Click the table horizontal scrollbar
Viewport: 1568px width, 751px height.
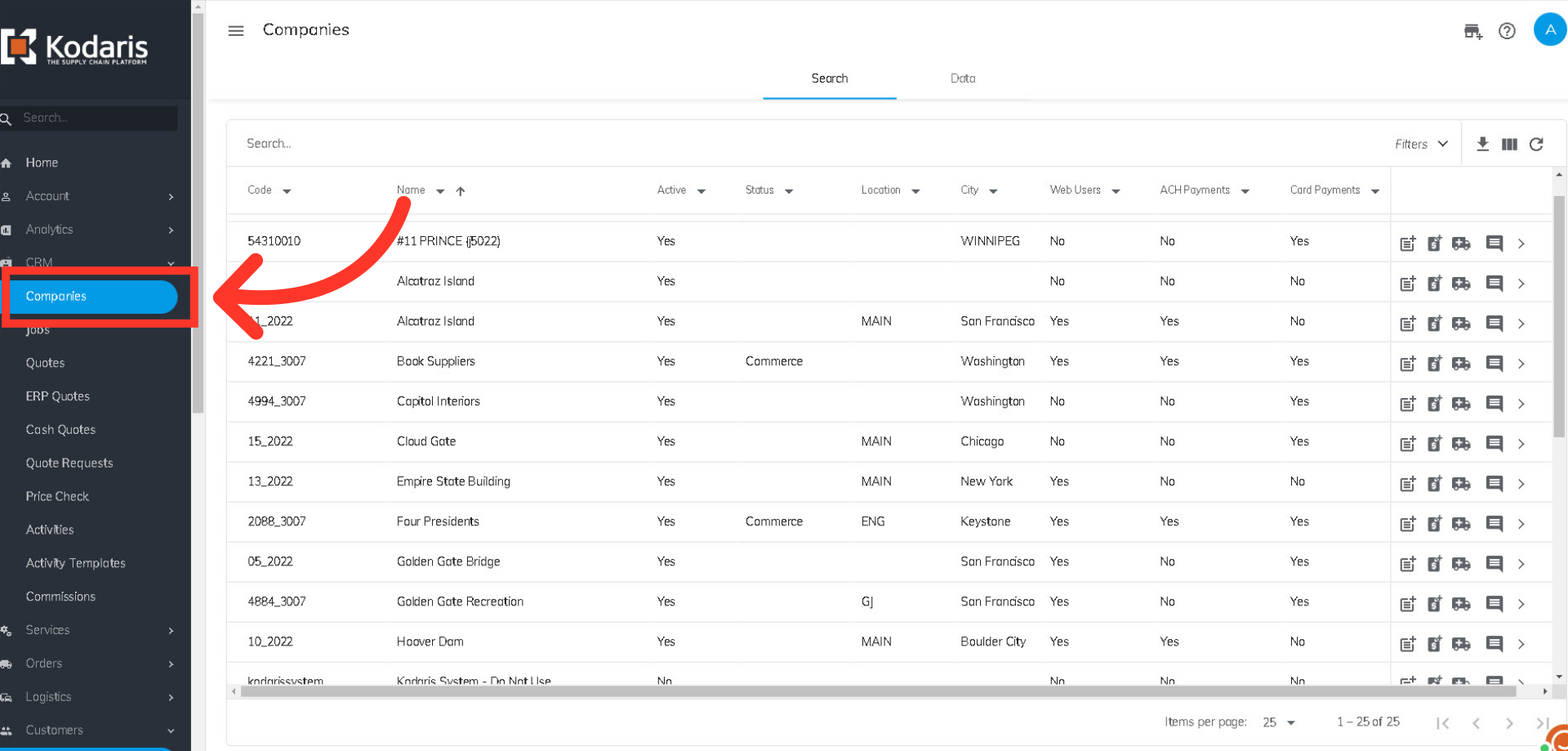click(878, 691)
